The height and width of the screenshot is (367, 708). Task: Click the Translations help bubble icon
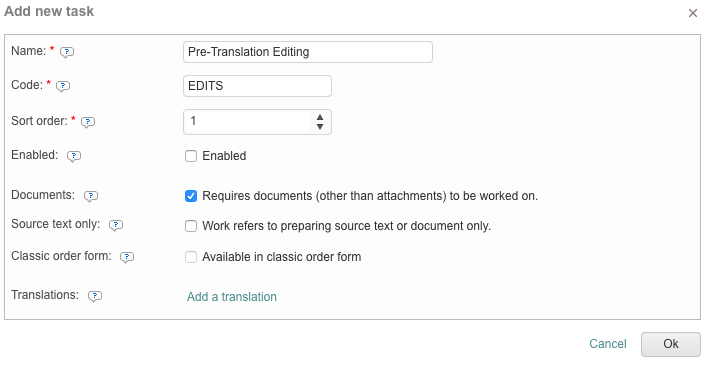(94, 296)
